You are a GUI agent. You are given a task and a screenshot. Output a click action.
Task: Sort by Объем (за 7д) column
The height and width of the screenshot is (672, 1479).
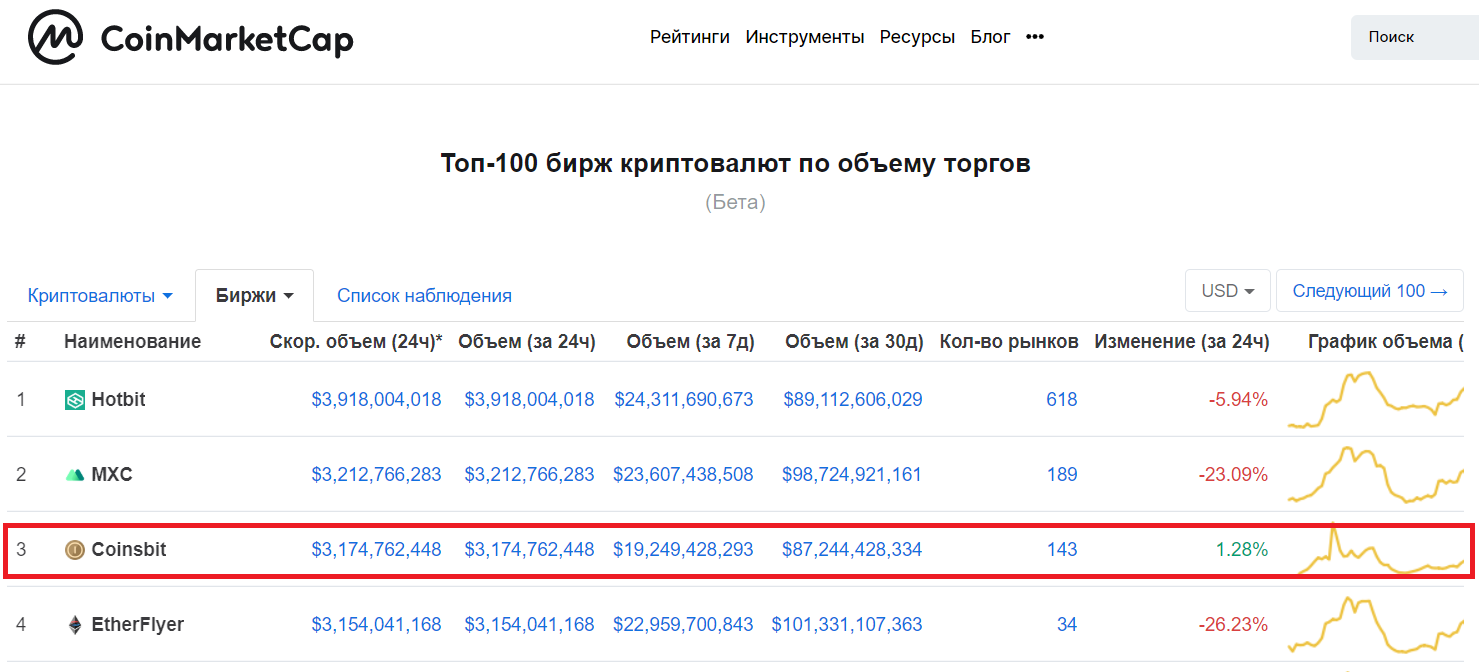[690, 342]
